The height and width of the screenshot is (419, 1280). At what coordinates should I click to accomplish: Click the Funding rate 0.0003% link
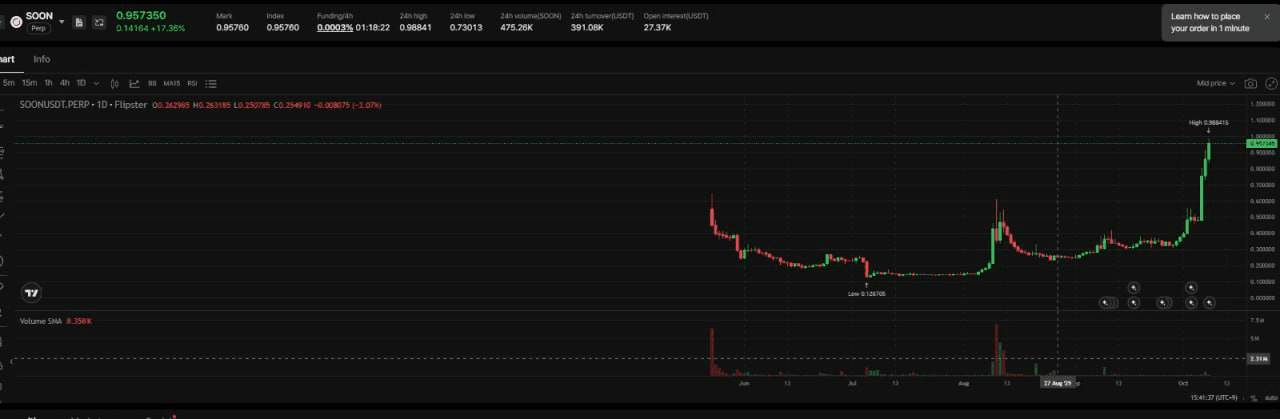(334, 27)
